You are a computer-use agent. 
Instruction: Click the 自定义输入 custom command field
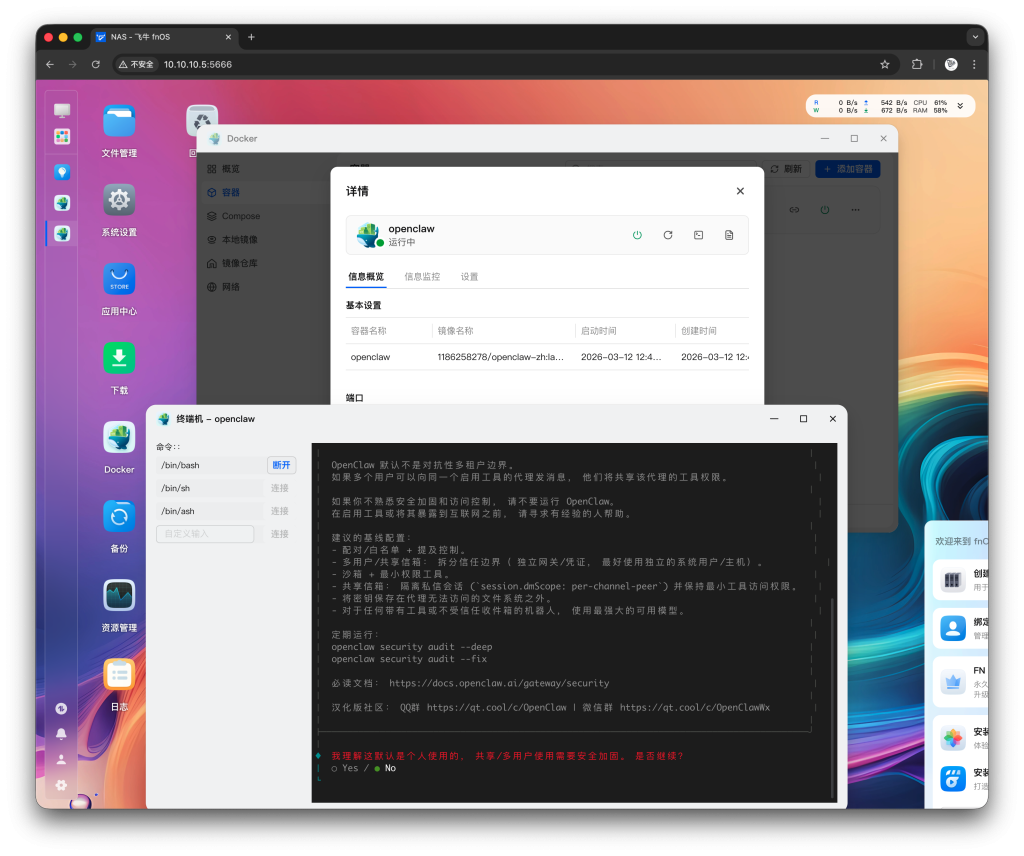205,534
